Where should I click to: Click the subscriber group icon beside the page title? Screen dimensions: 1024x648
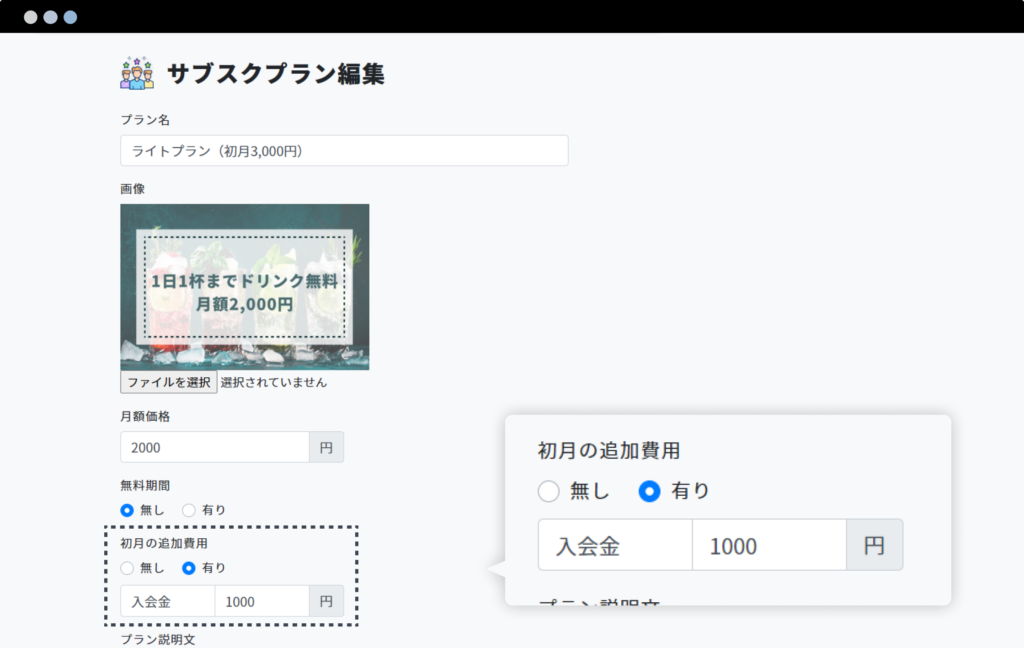(136, 73)
